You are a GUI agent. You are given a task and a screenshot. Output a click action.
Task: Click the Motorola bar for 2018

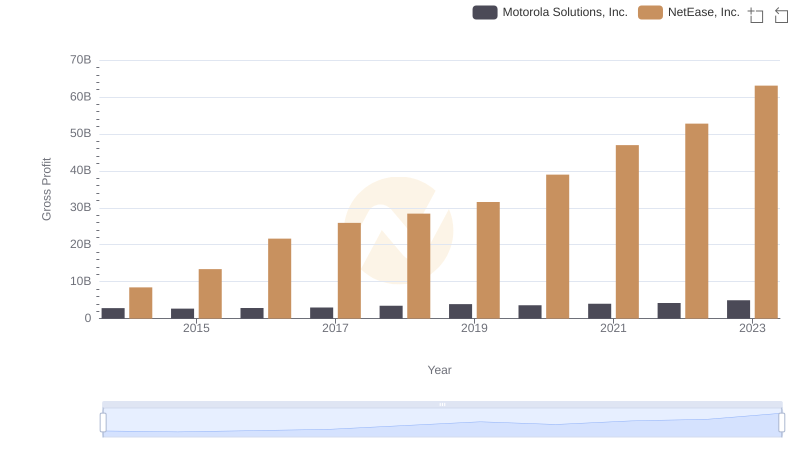(x=391, y=312)
